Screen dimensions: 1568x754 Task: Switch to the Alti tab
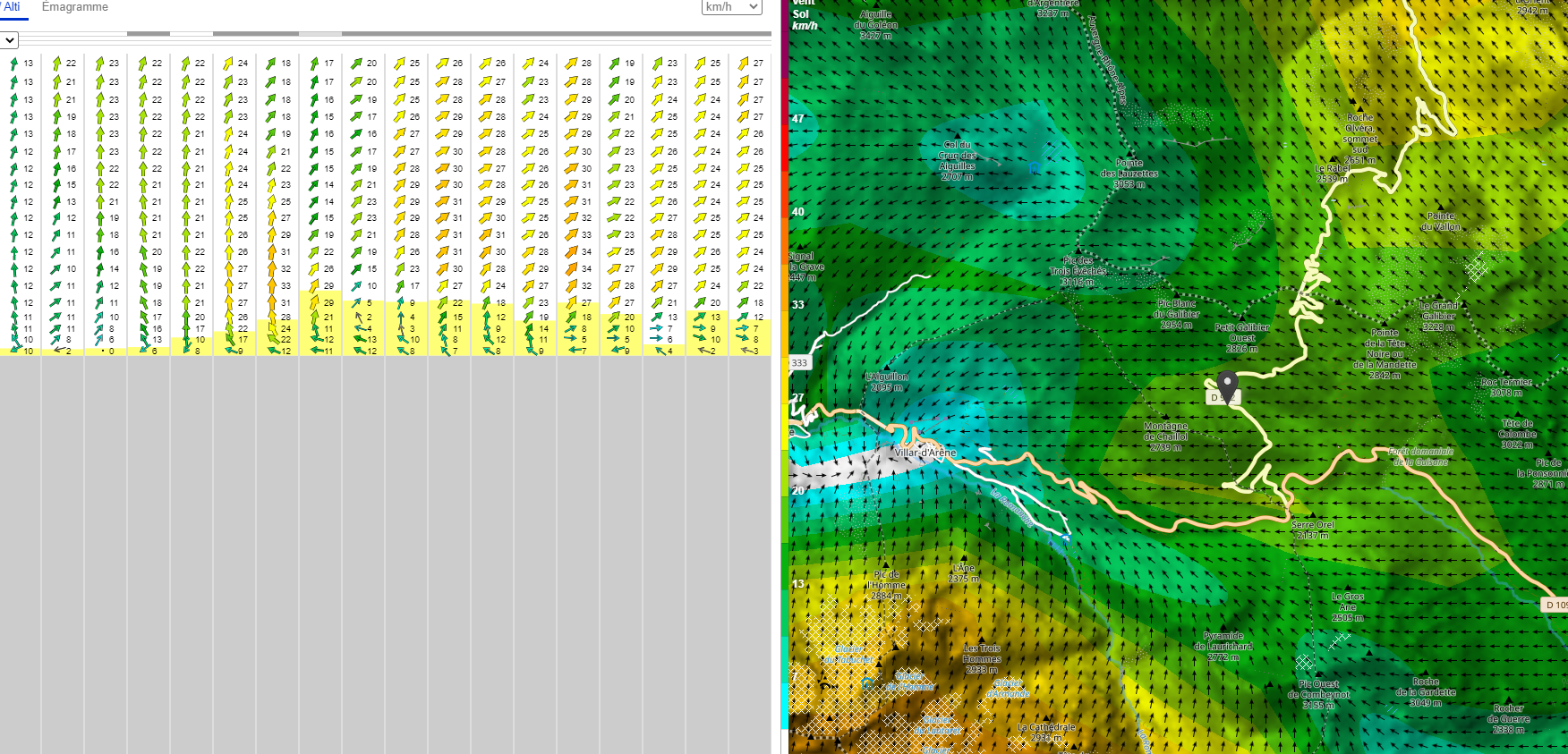click(x=11, y=7)
